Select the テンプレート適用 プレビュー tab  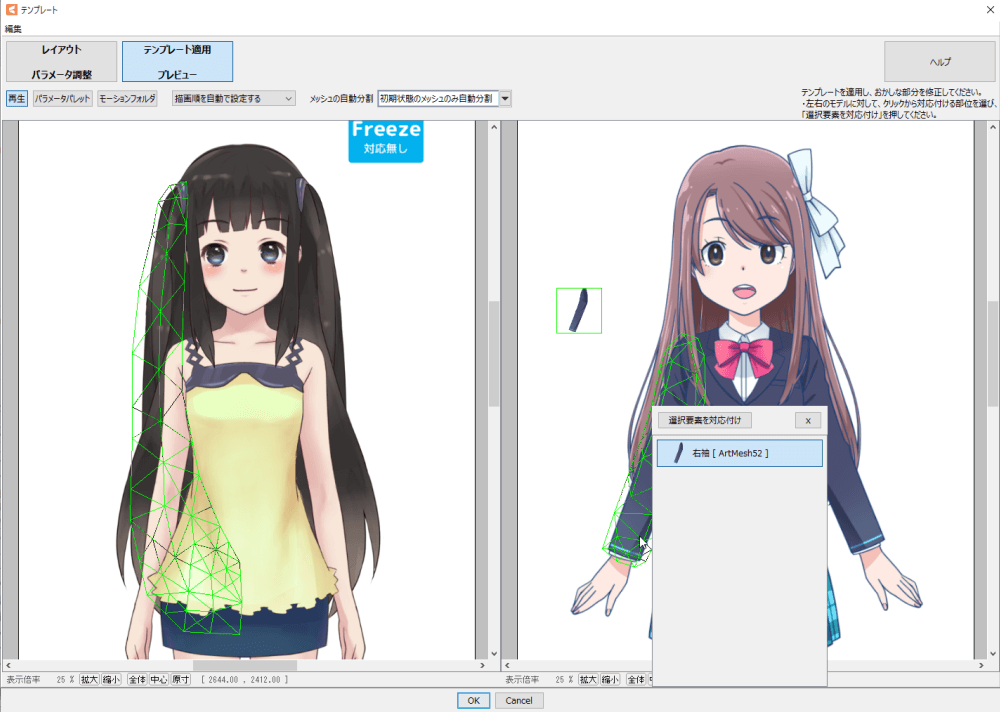[x=177, y=61]
